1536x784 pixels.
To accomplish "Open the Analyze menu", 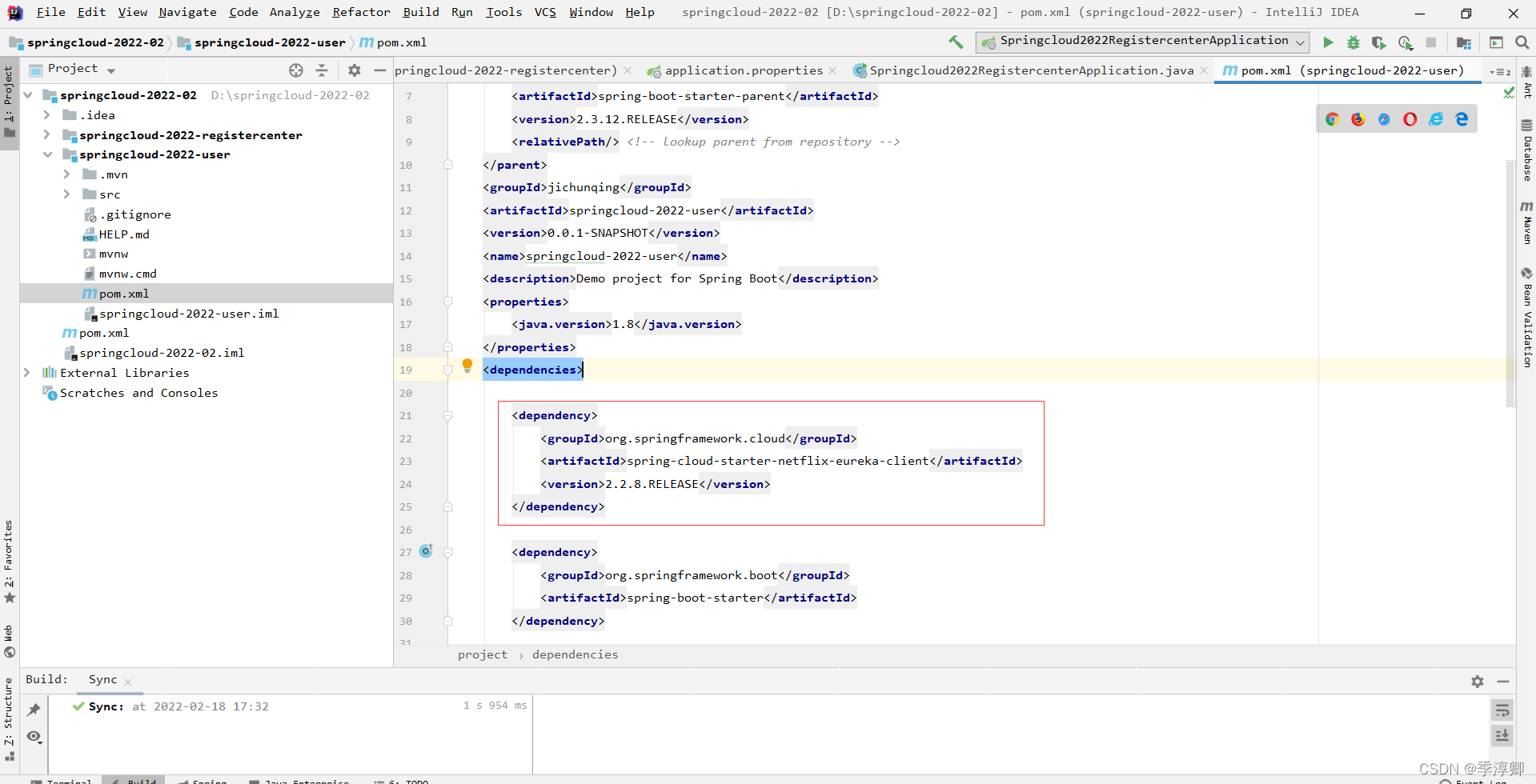I will (295, 12).
